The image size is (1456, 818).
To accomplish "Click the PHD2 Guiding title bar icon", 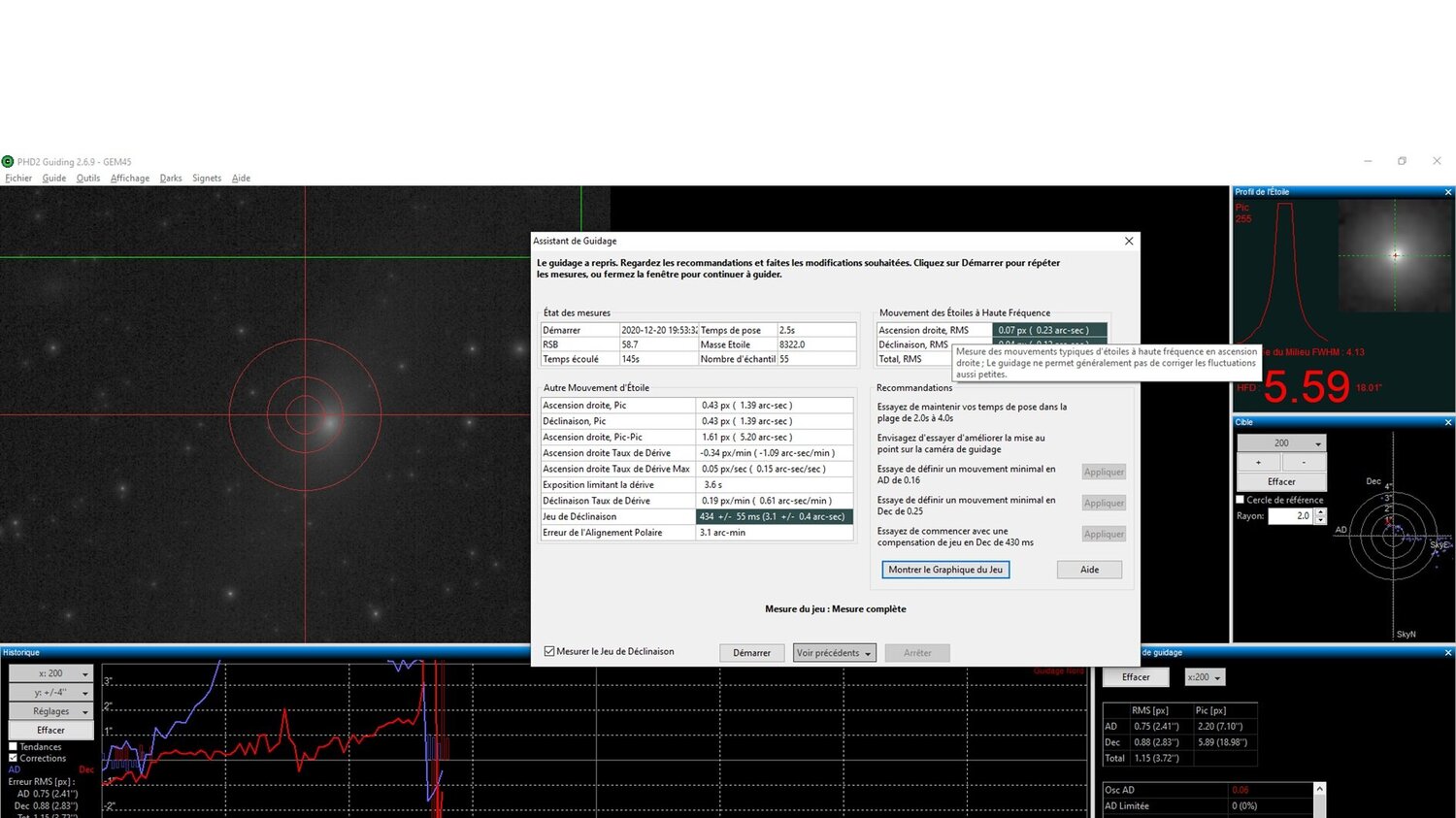I will (x=8, y=162).
